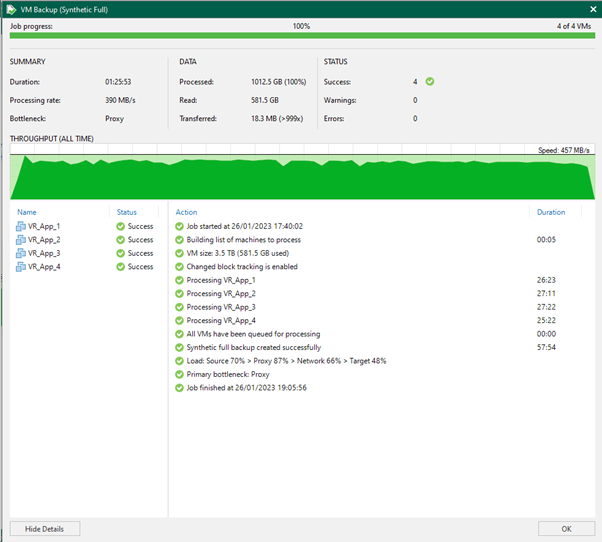Click the VM icon next to VR_App_2
This screenshot has height=542, width=602.
pos(21,240)
